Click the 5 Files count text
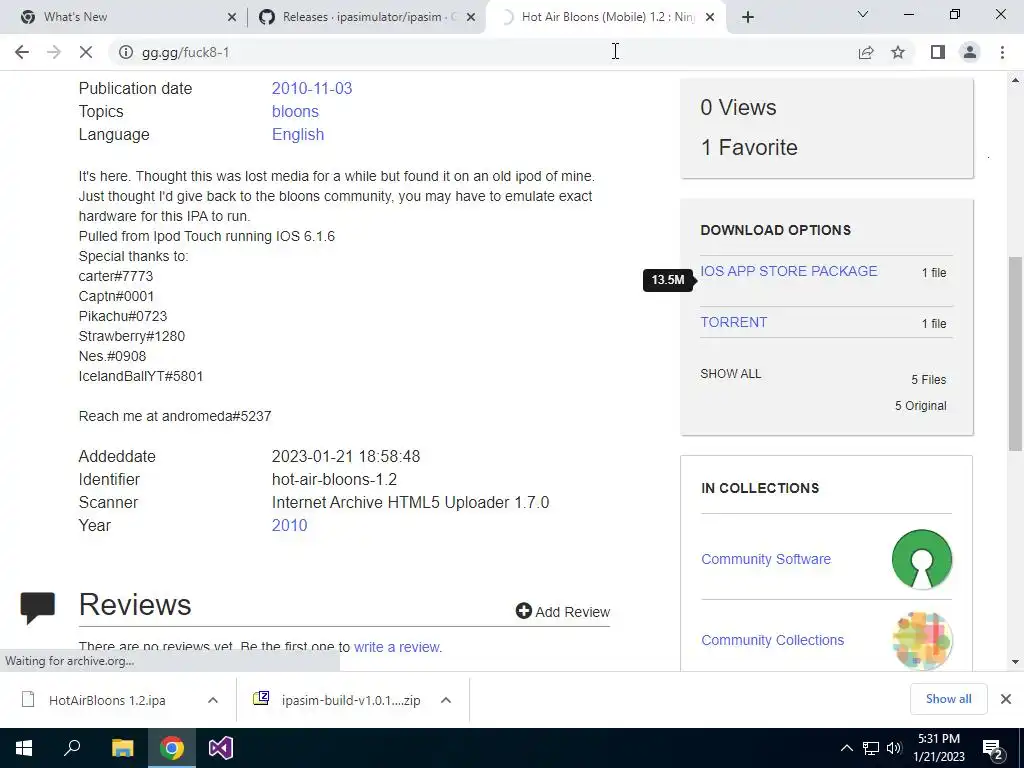Image resolution: width=1024 pixels, height=768 pixels. pyautogui.click(x=928, y=379)
